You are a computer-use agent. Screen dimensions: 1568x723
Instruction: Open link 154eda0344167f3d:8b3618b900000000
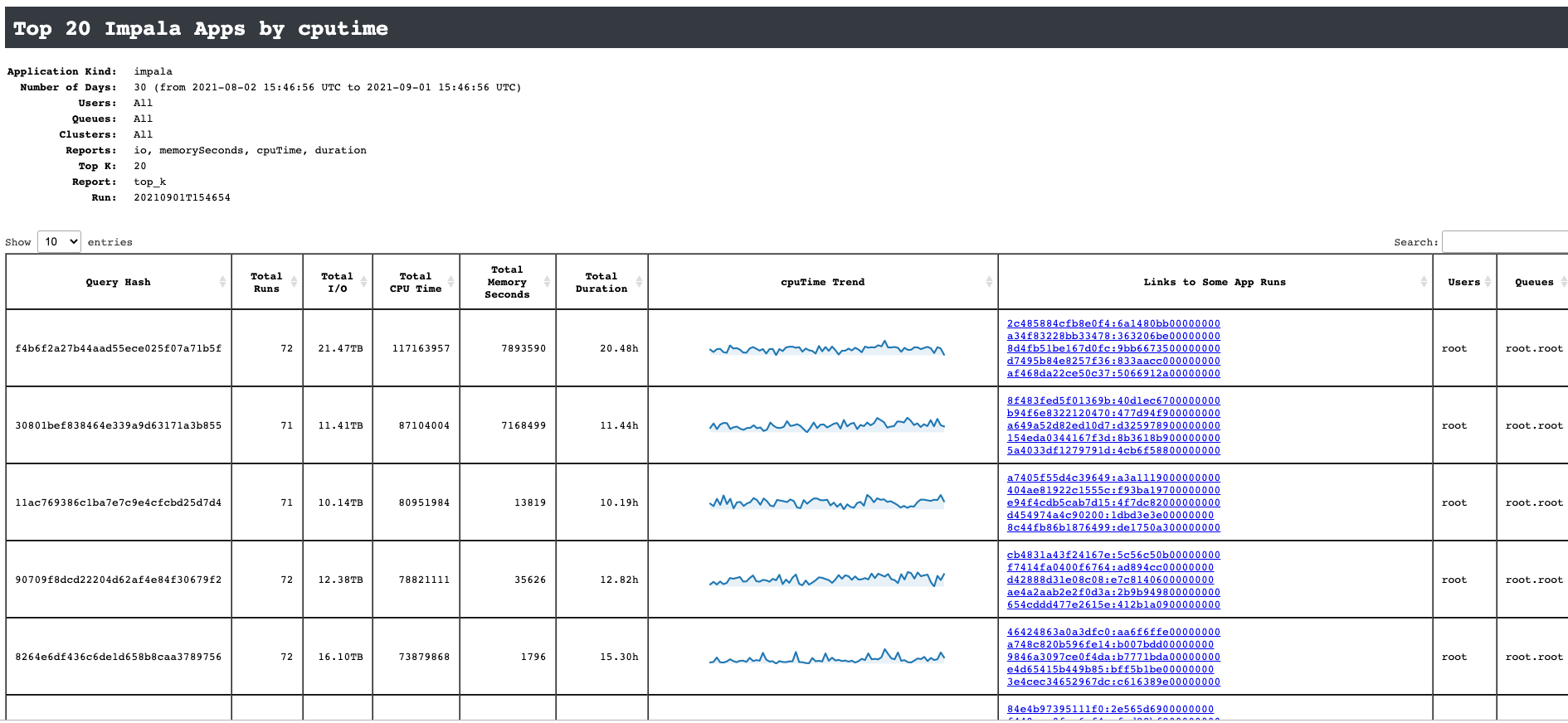[1113, 438]
